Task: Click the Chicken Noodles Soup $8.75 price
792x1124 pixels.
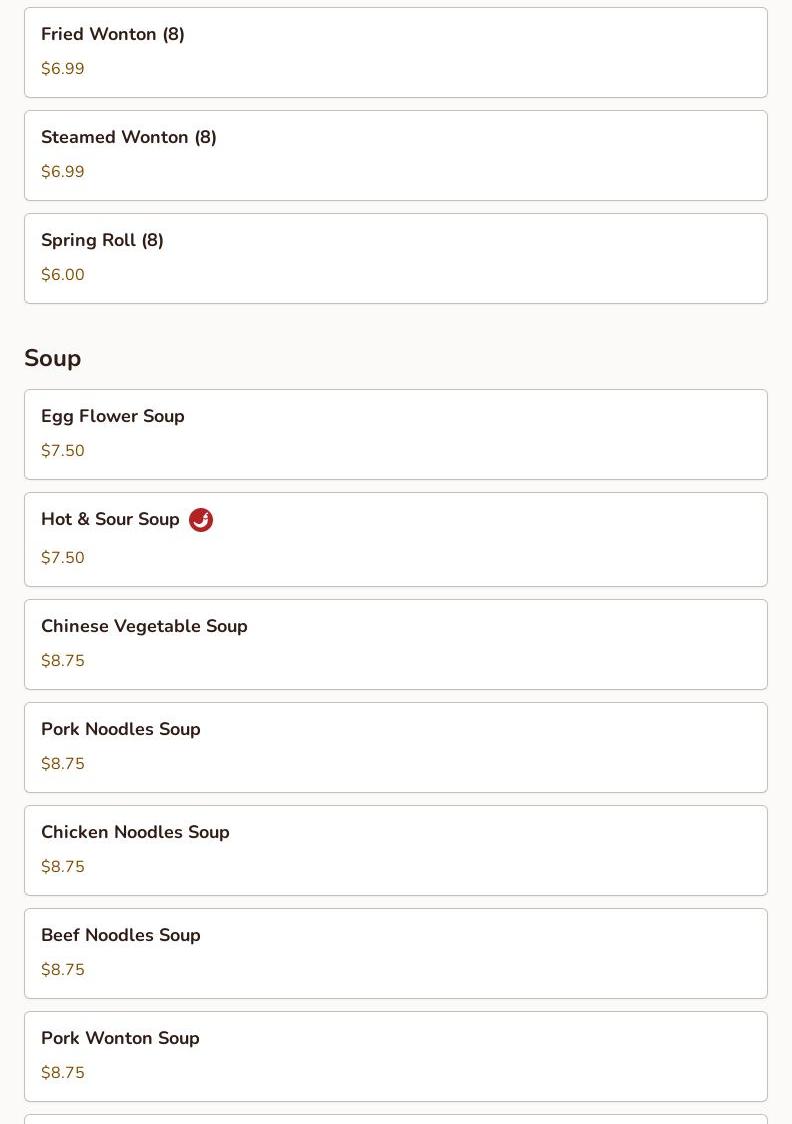Action: tap(63, 867)
